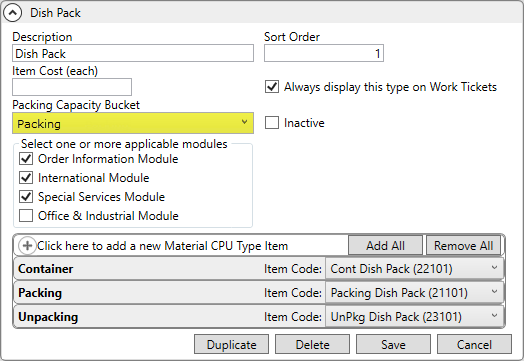Click the Delete button
524x361 pixels.
pos(312,344)
